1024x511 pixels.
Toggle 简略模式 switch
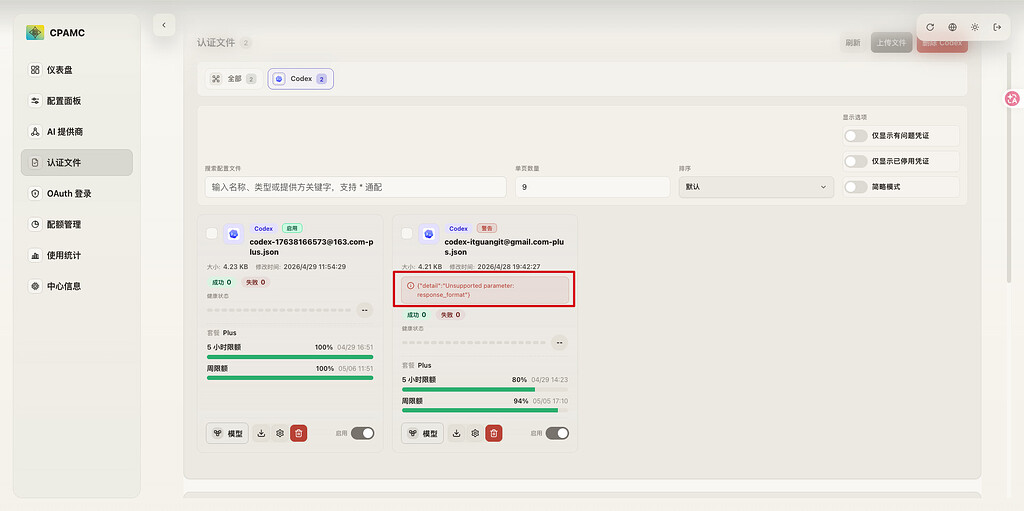(x=856, y=187)
